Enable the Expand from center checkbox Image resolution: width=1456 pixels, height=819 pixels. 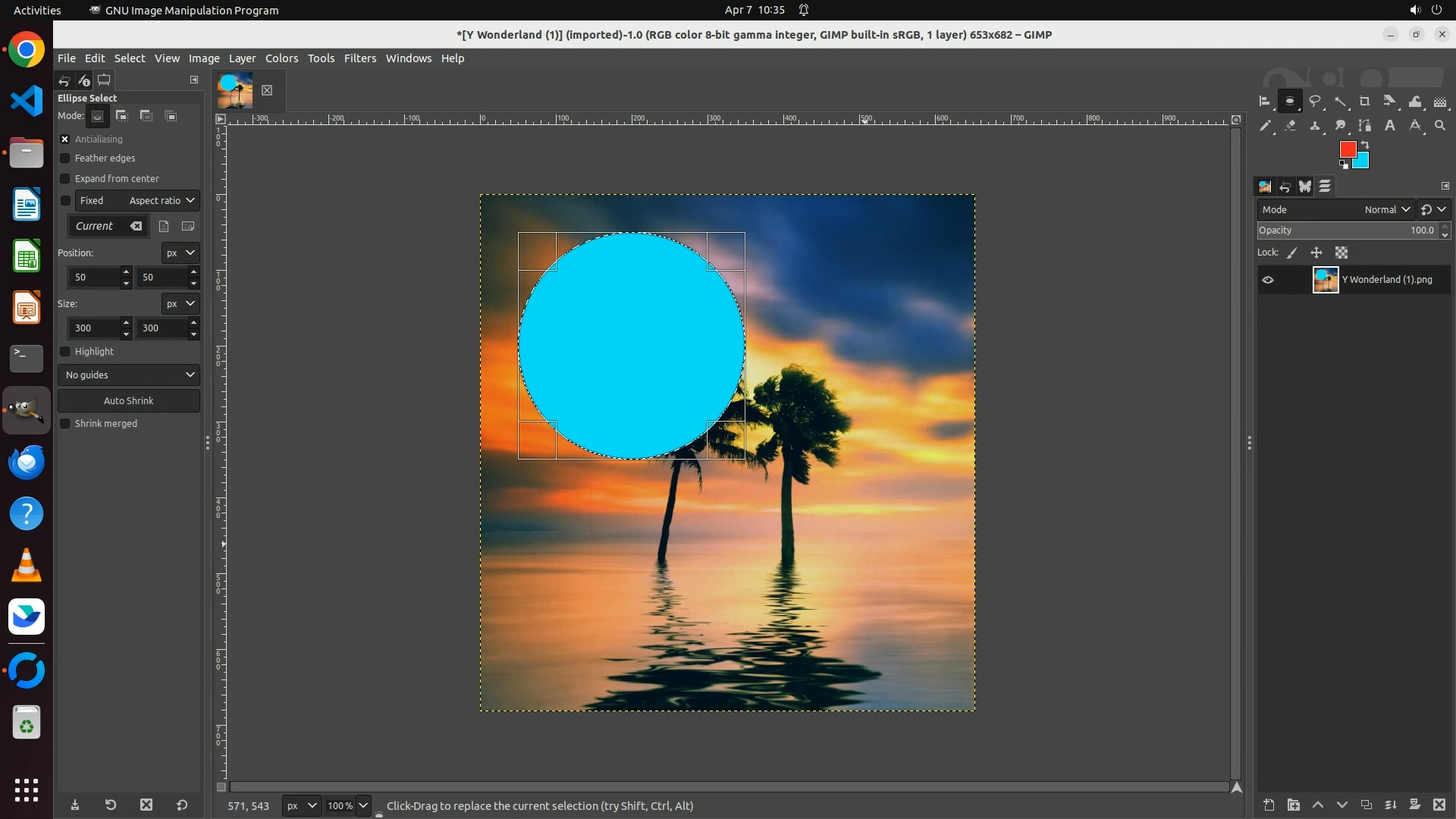[65, 179]
